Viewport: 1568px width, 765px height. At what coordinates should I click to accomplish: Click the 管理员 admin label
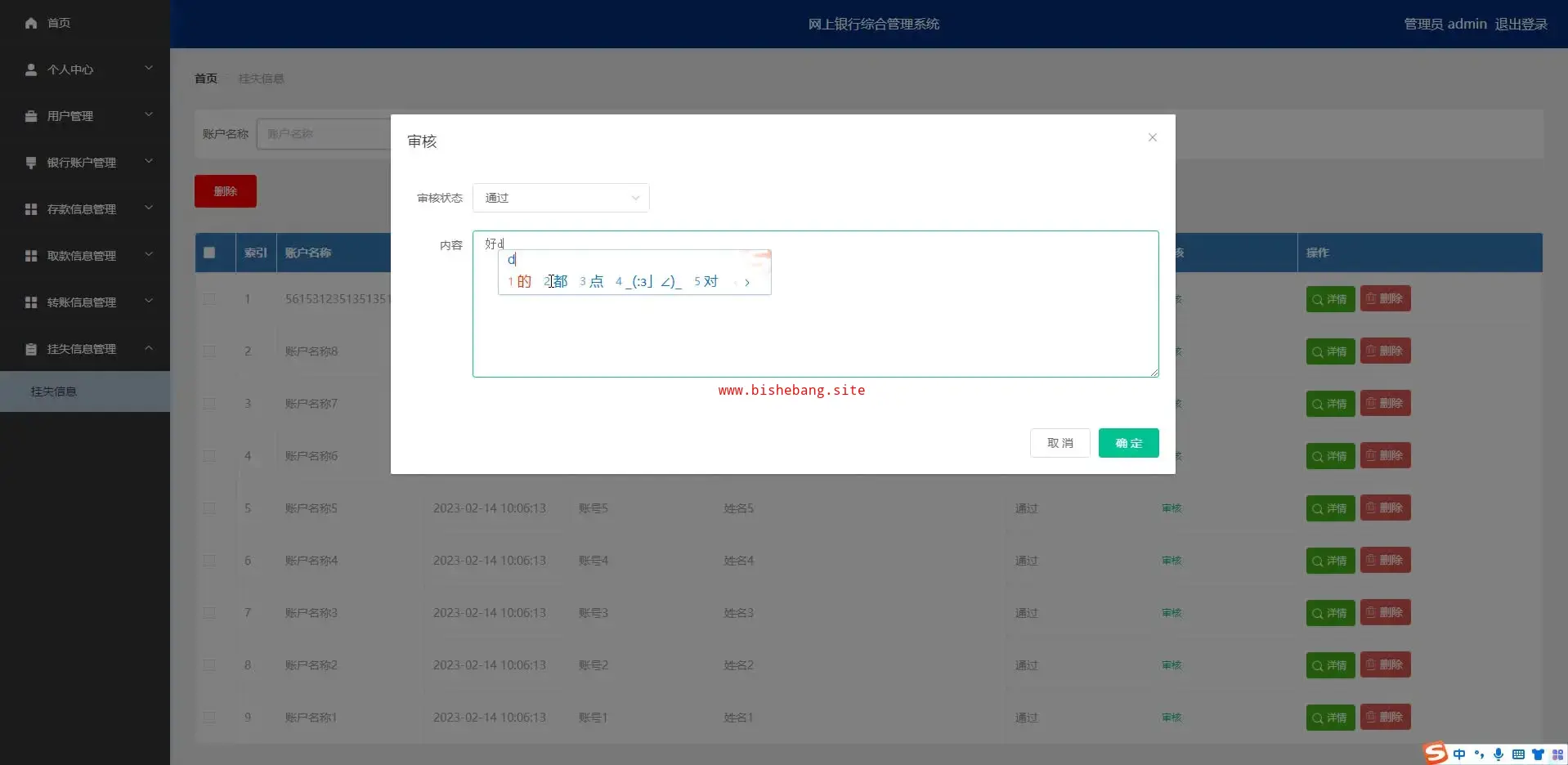tap(1445, 25)
